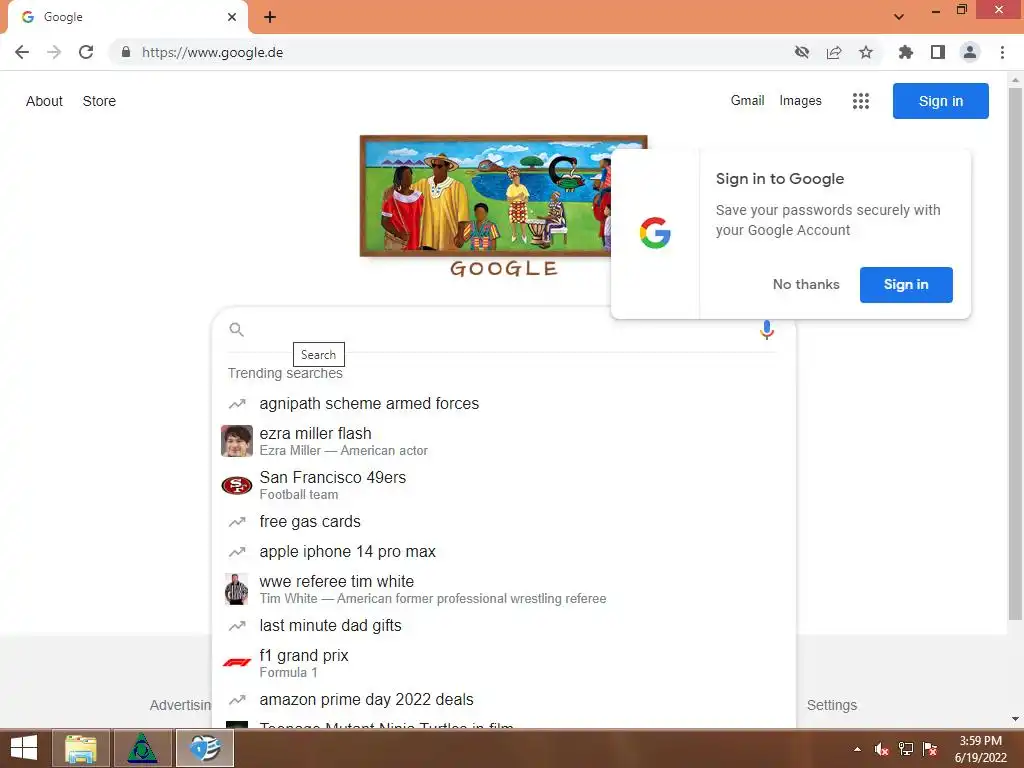Viewport: 1024px width, 768px height.
Task: Click the top-right Sign in button
Action: click(940, 101)
